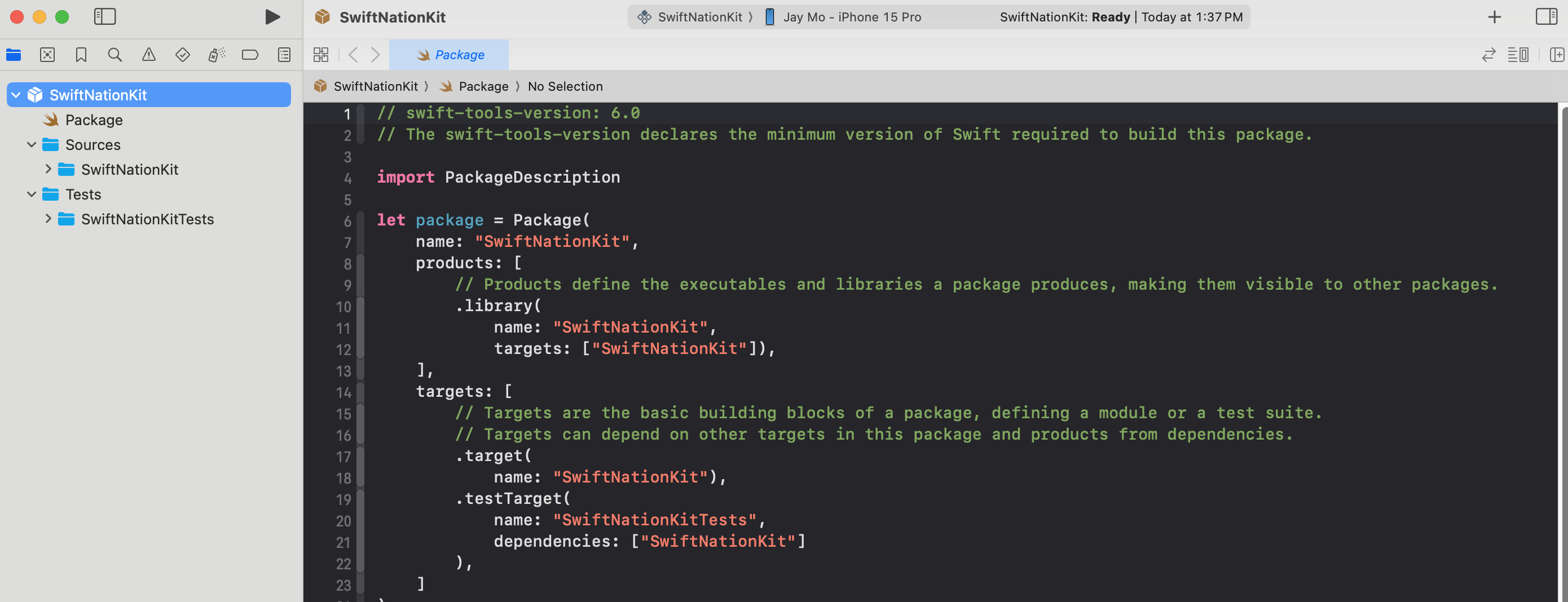The image size is (1568, 602).
Task: Open the editor options lines menu
Action: click(1517, 55)
